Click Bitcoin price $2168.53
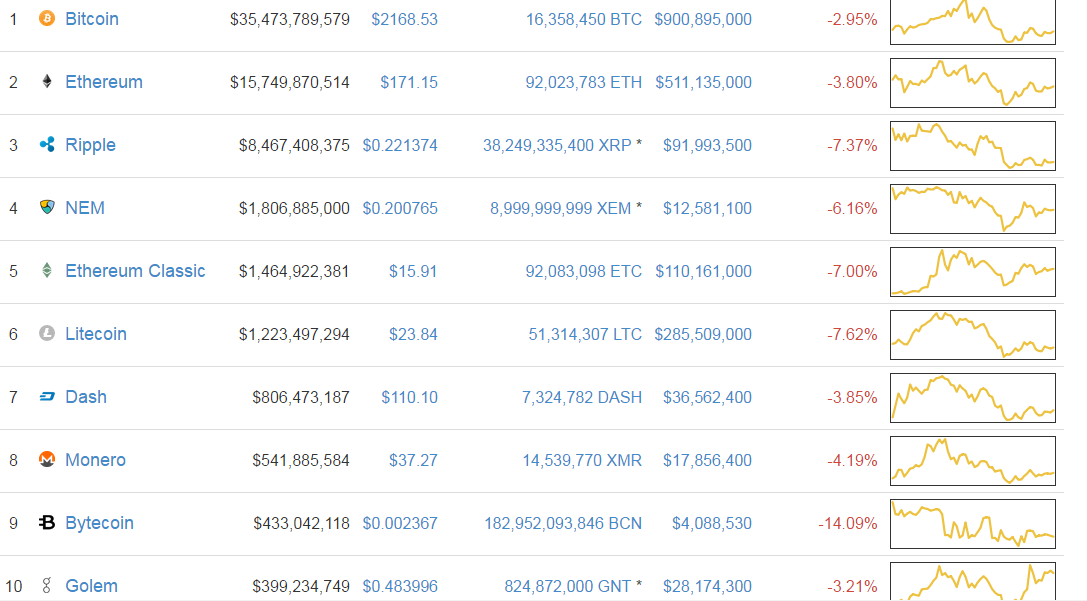 pos(404,19)
